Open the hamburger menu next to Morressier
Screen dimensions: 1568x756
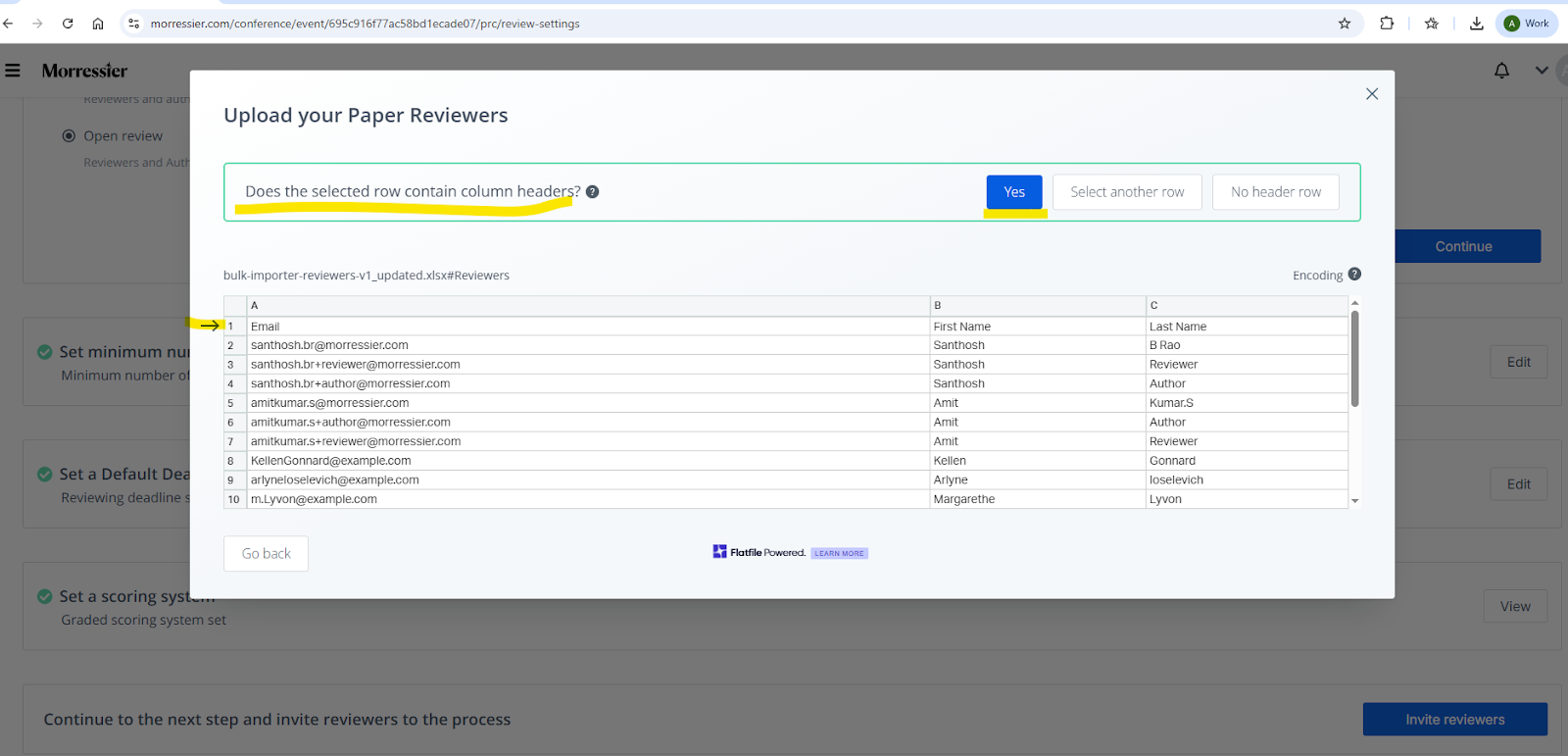point(13,71)
